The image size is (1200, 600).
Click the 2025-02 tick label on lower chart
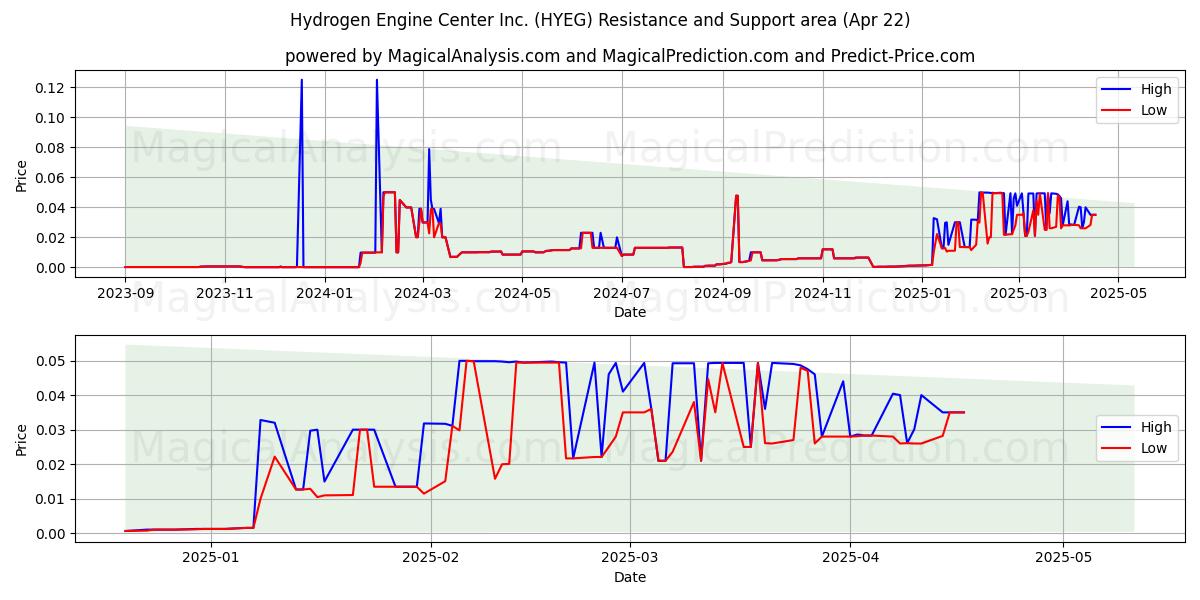[x=431, y=558]
